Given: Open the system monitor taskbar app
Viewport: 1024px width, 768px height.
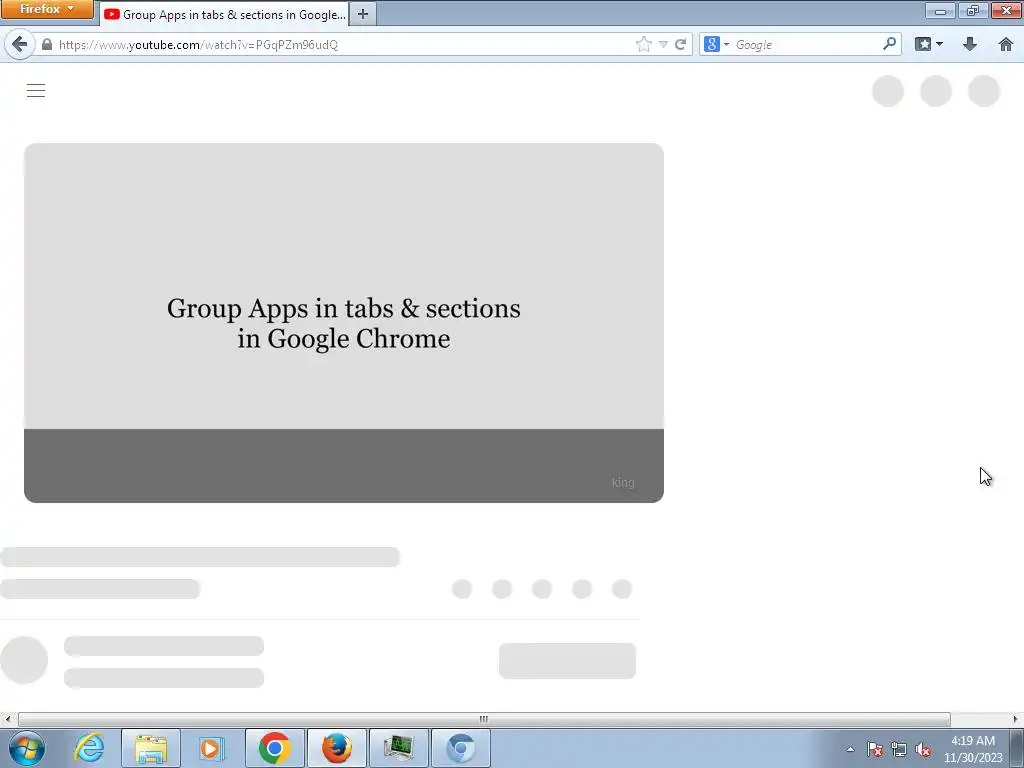Looking at the screenshot, I should click(399, 748).
